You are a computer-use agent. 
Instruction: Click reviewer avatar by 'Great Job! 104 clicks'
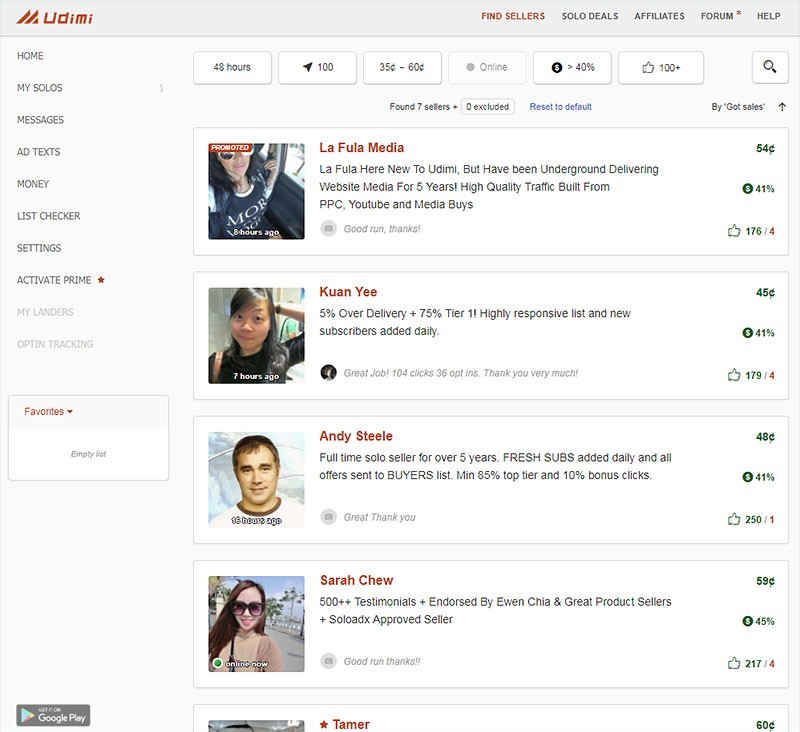pyautogui.click(x=329, y=373)
